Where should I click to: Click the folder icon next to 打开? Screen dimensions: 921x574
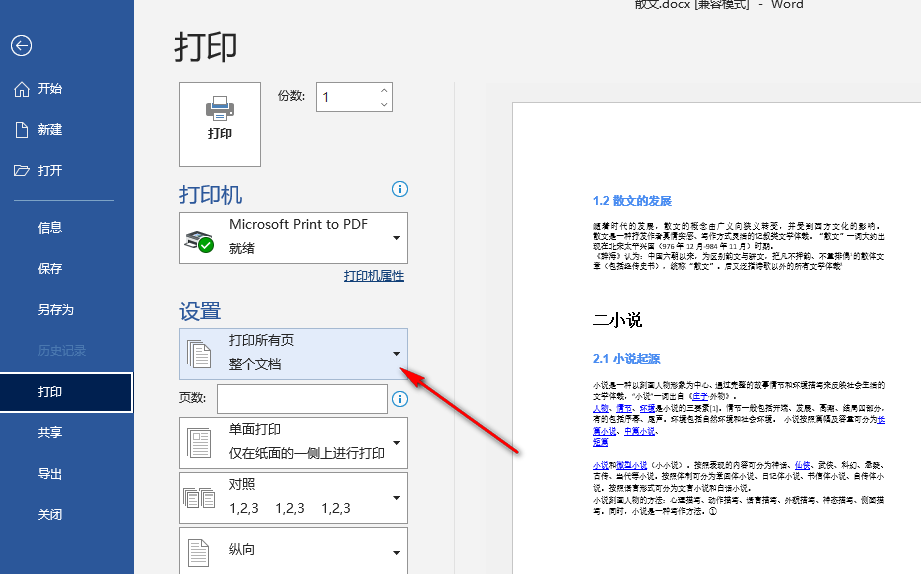(x=22, y=171)
